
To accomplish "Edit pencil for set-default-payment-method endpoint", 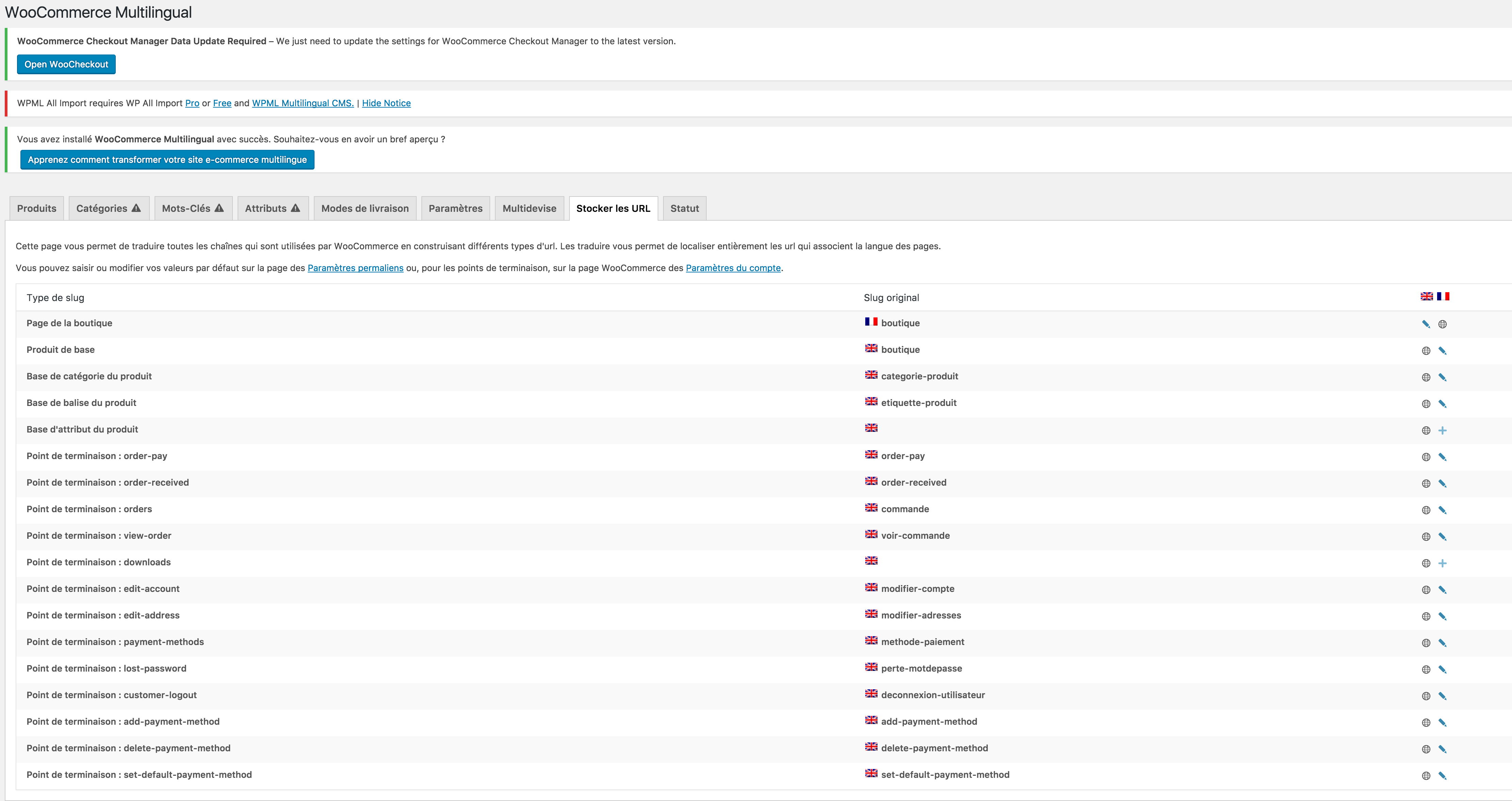I will 1442,776.
